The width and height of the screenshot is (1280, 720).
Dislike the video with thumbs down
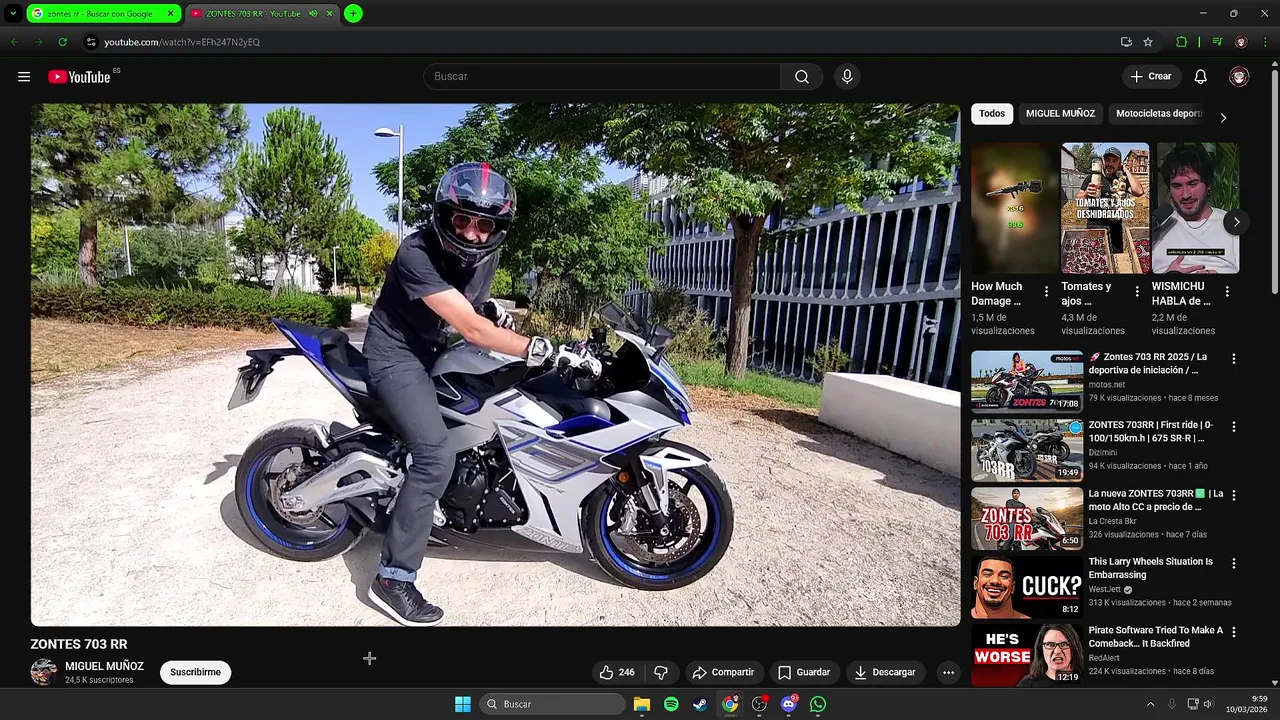point(660,672)
